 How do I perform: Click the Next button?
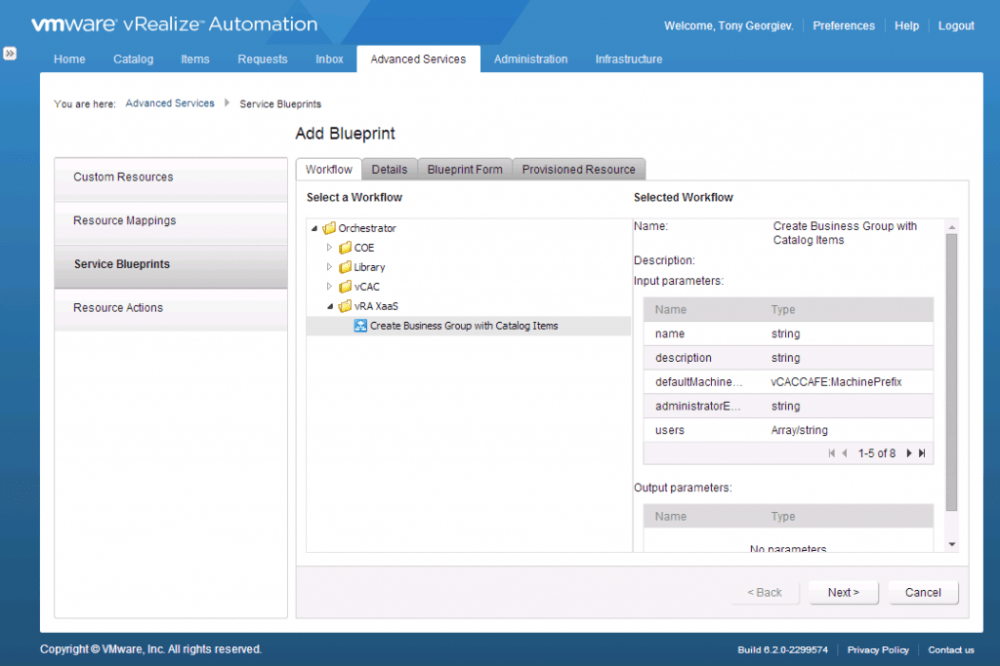click(843, 592)
